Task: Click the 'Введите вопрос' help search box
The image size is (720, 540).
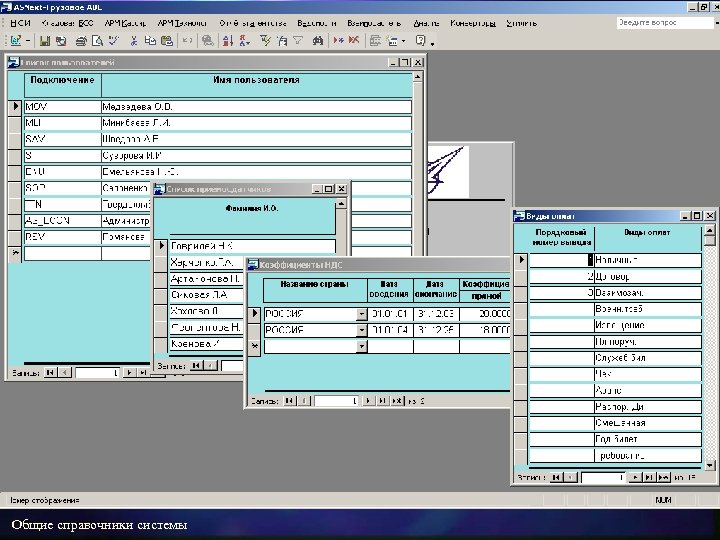Action: [x=658, y=22]
